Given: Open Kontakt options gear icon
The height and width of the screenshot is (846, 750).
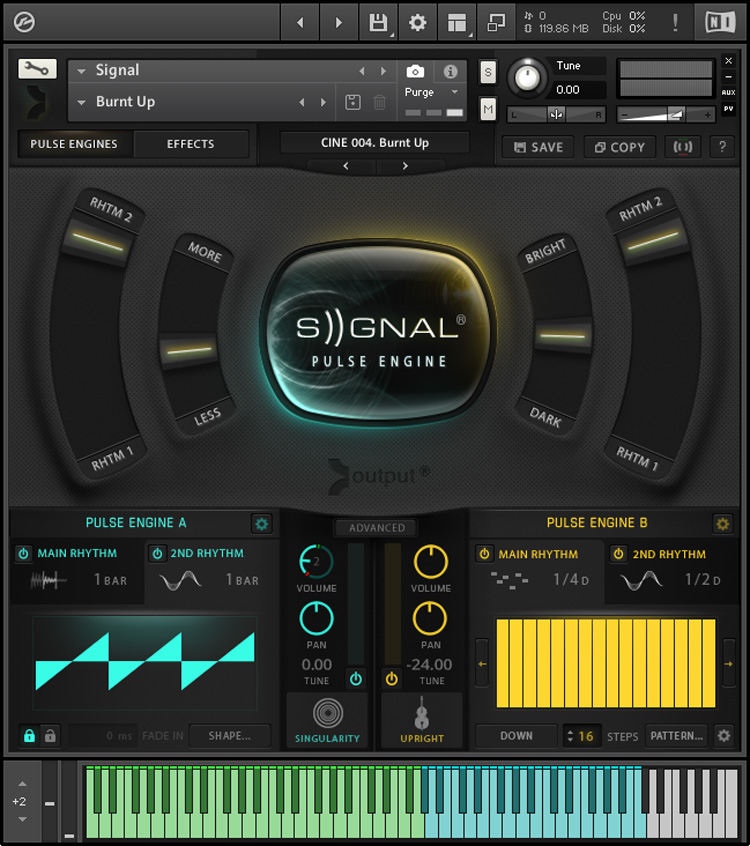Looking at the screenshot, I should click(417, 23).
